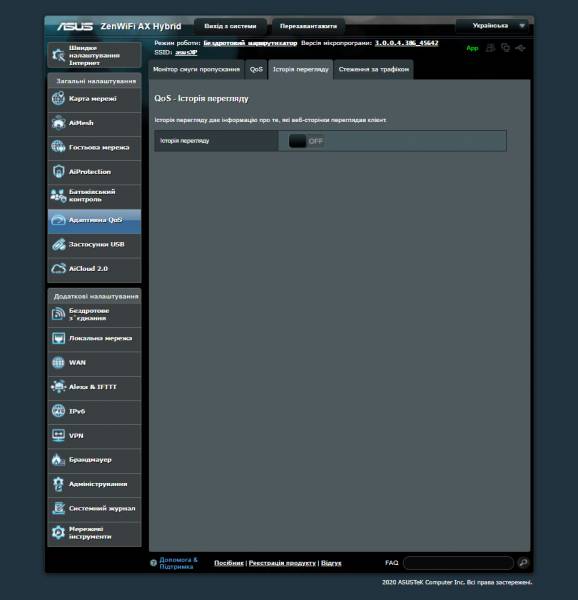Click the Додаткові налаштування section header
The width and height of the screenshot is (578, 600).
pos(96,296)
